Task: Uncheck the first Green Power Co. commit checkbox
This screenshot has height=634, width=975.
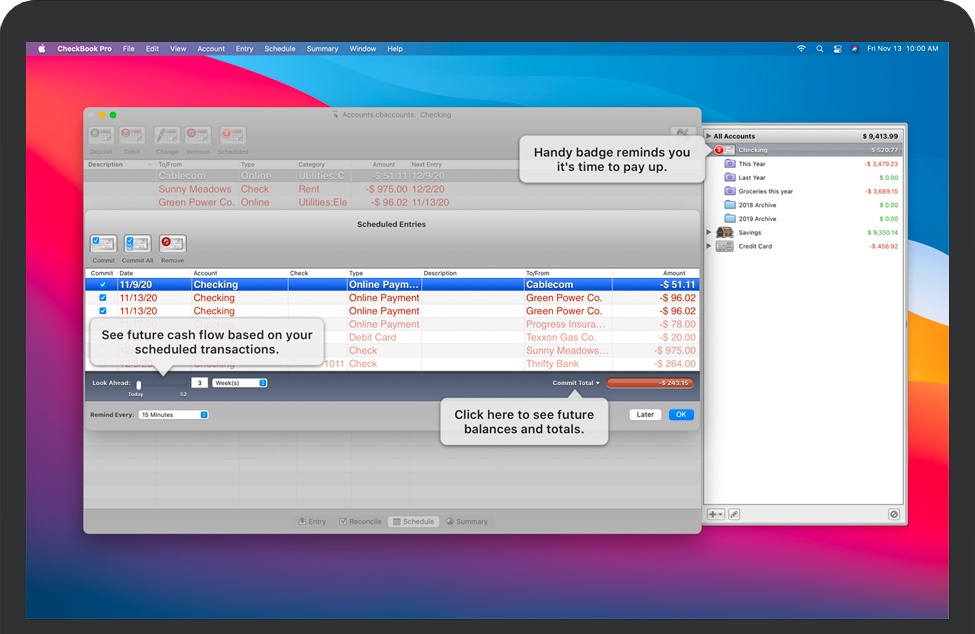Action: coord(101,298)
